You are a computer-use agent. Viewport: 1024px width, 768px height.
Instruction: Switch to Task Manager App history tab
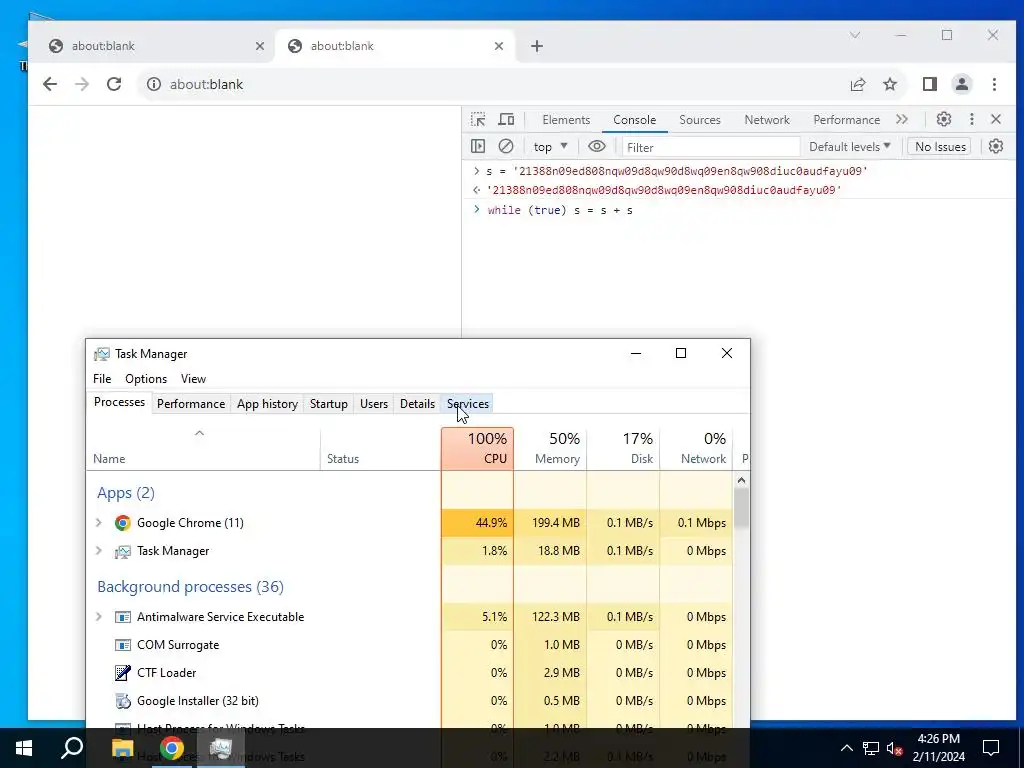click(x=267, y=404)
